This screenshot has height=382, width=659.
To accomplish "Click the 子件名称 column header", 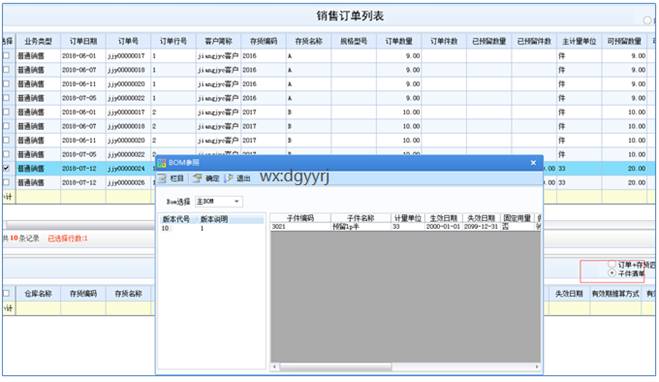I will coord(361,218).
